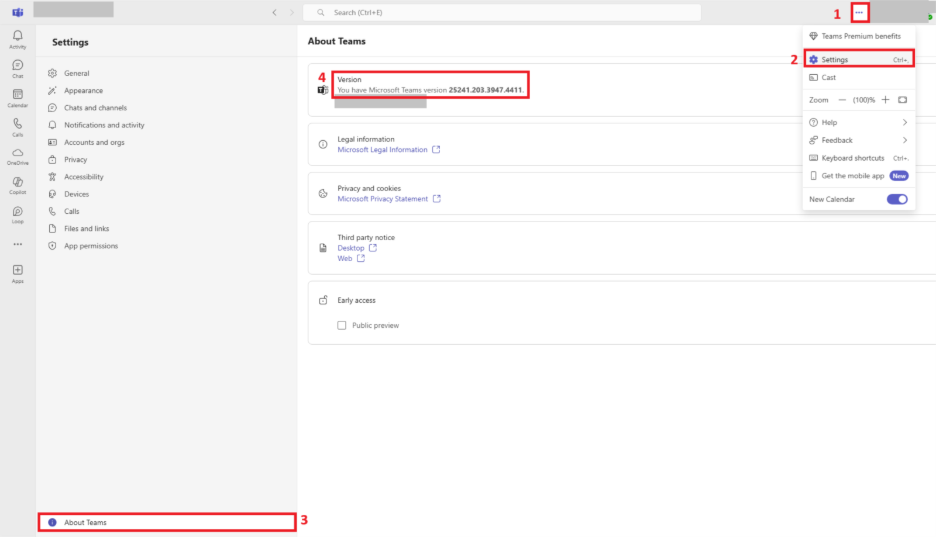Click the Settings and more ellipsis button
Screen dimensions: 936x537
859,12
